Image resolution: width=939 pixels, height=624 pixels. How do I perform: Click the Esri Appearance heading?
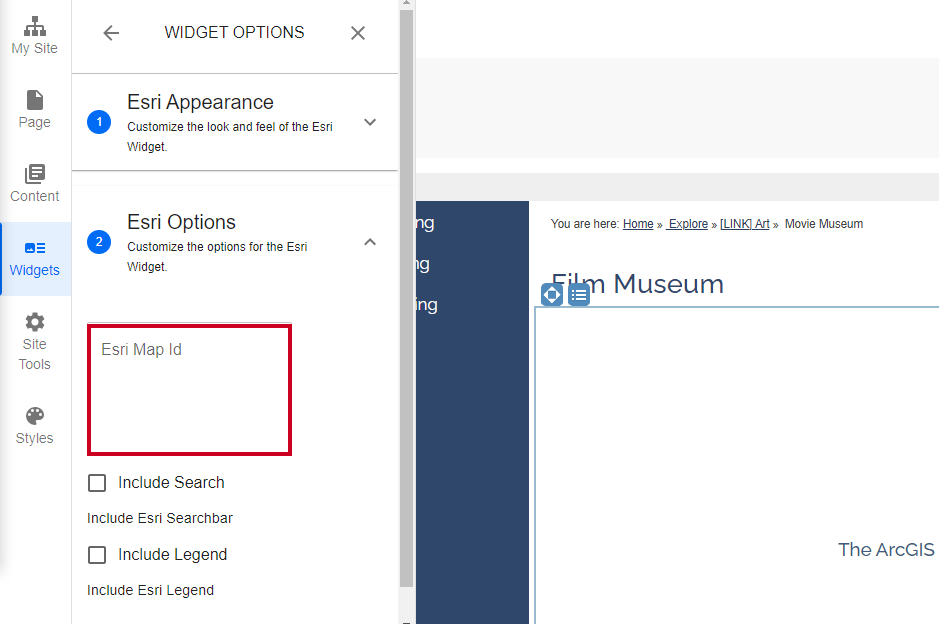(x=200, y=102)
